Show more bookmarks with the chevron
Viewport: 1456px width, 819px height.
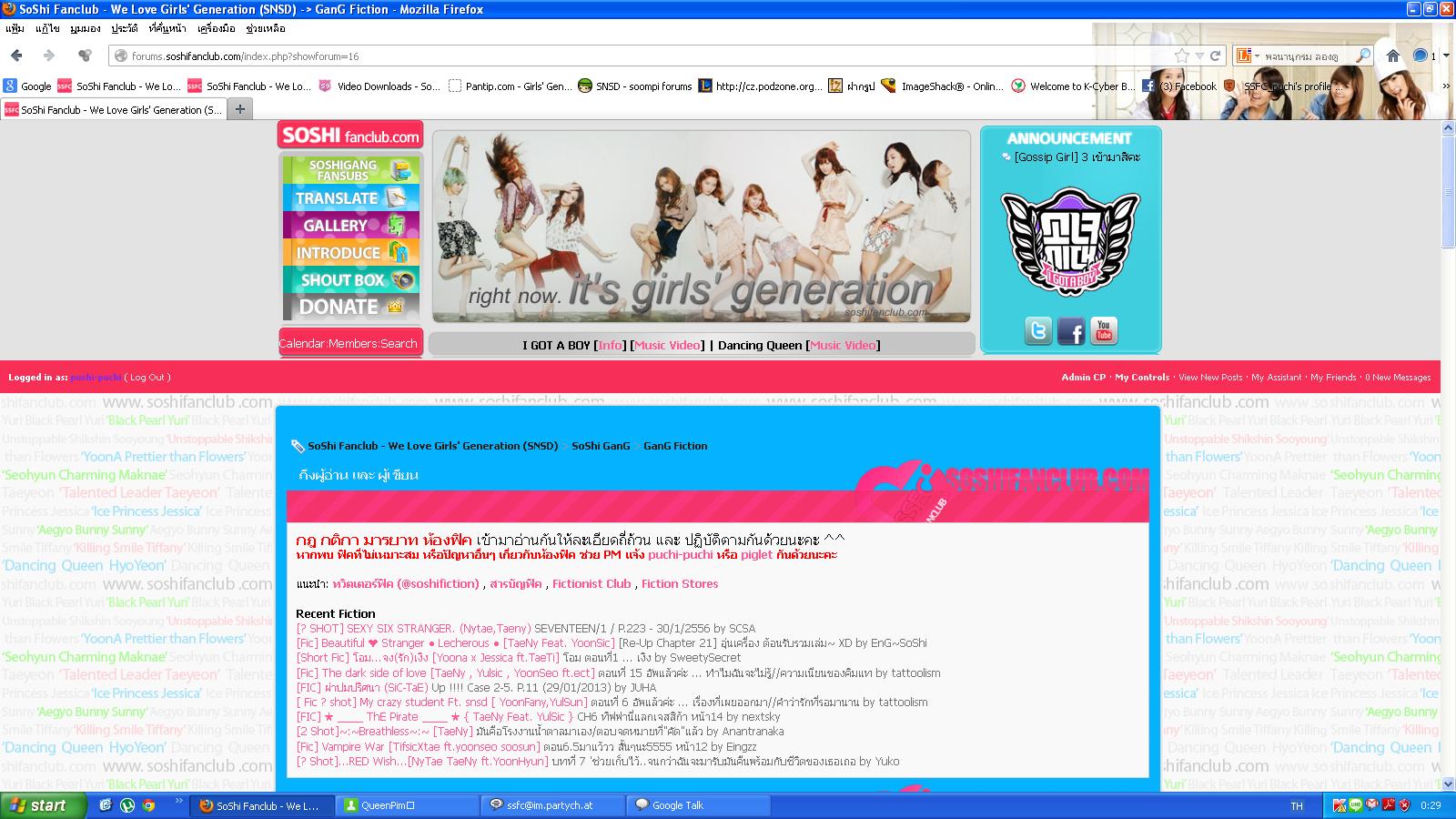(x=1446, y=86)
